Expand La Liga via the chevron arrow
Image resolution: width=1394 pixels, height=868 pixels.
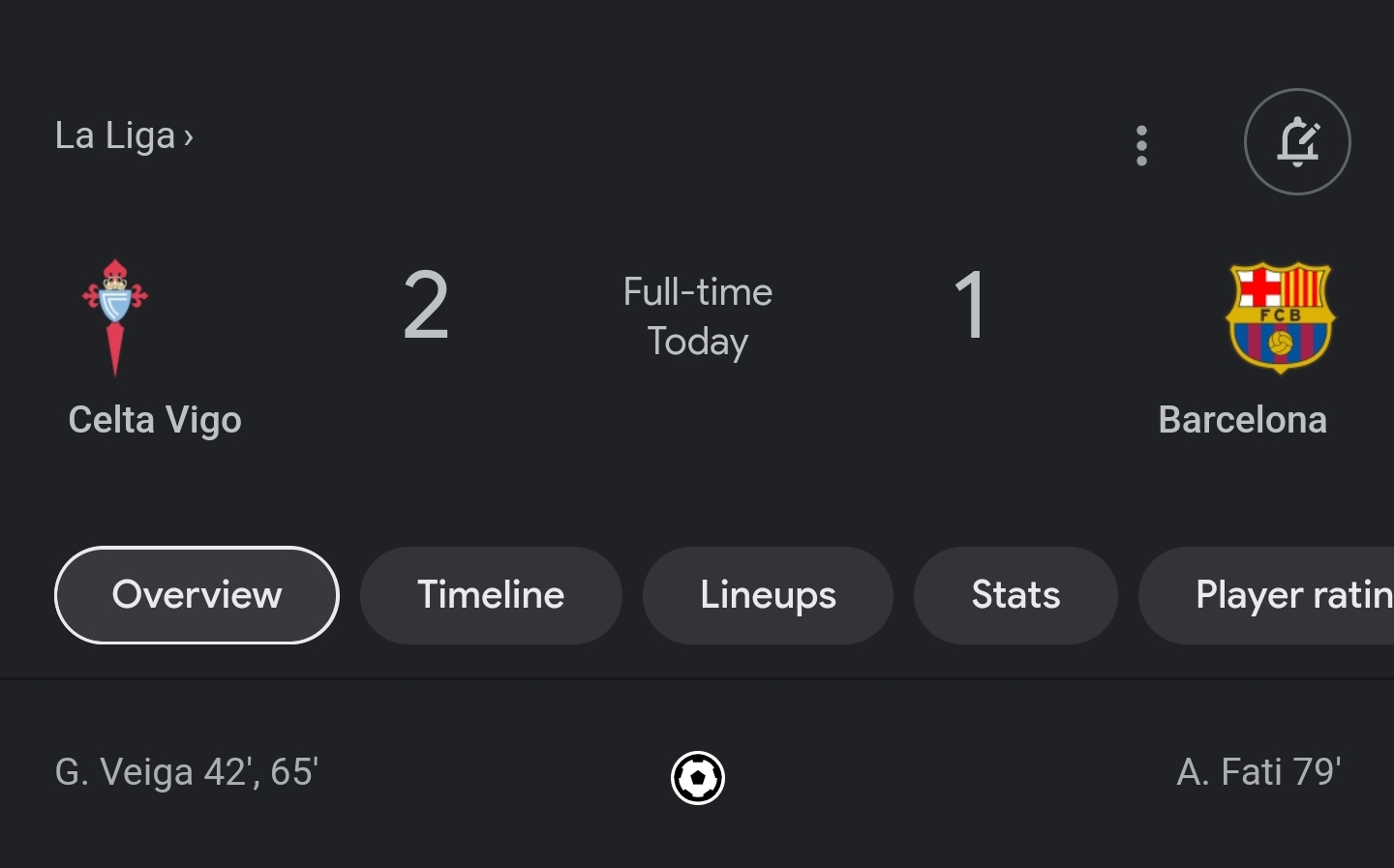(189, 137)
